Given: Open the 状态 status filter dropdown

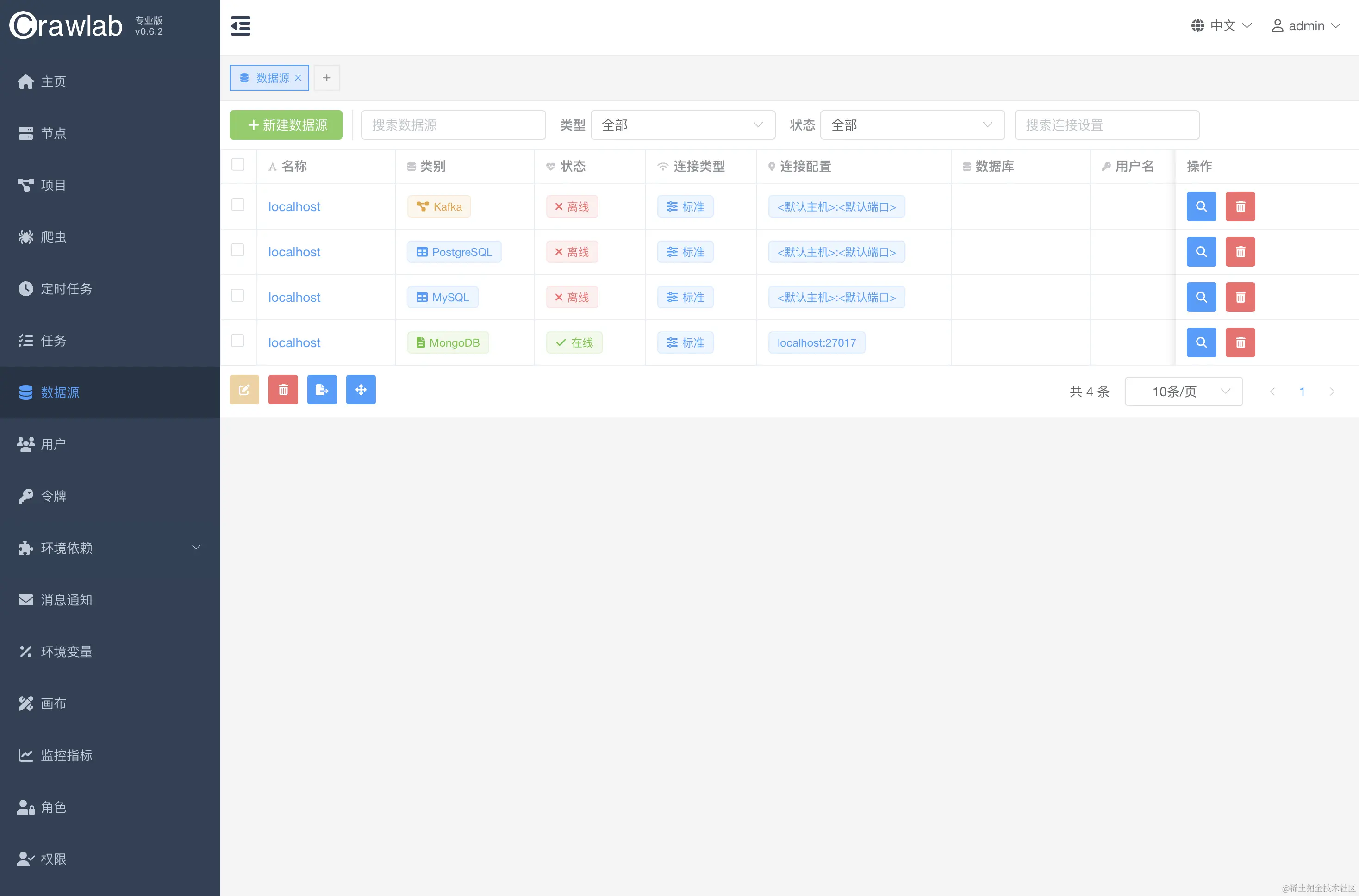Looking at the screenshot, I should (x=911, y=125).
